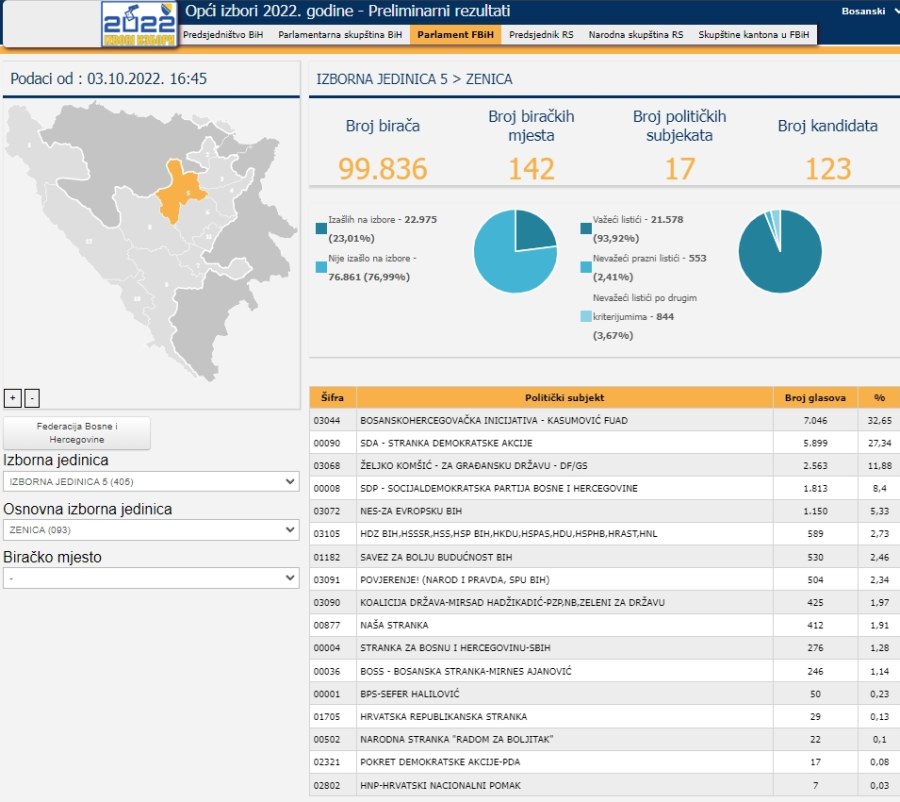The image size is (900, 802).
Task: Switch to Predsjedništvo BiH tab
Action: coord(224,35)
